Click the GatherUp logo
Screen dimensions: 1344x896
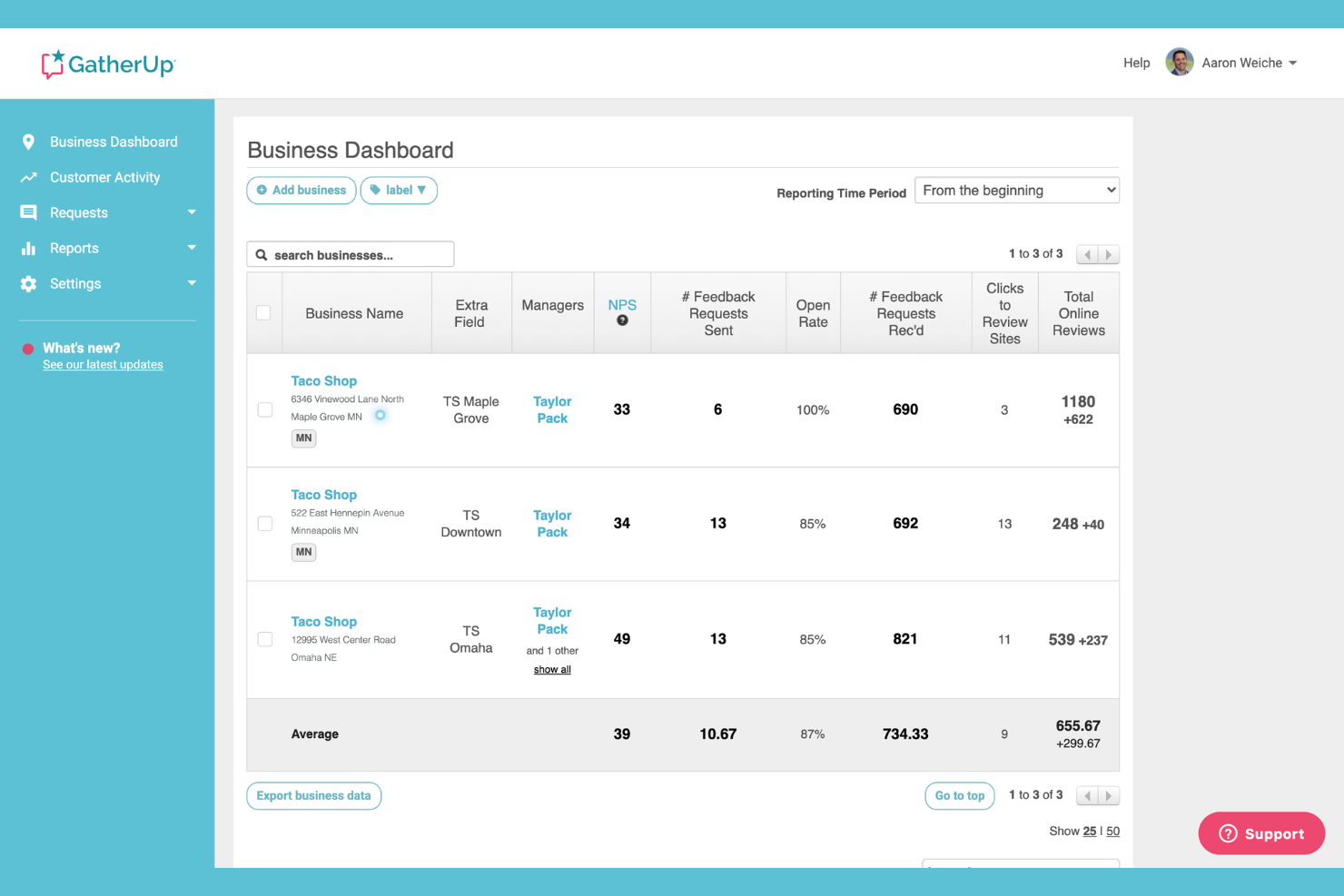(x=108, y=64)
